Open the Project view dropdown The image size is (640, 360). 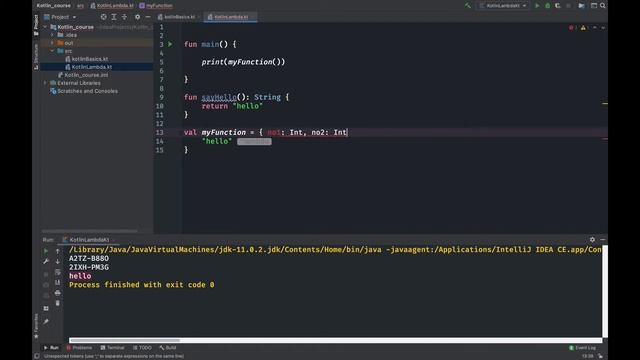pos(60,17)
